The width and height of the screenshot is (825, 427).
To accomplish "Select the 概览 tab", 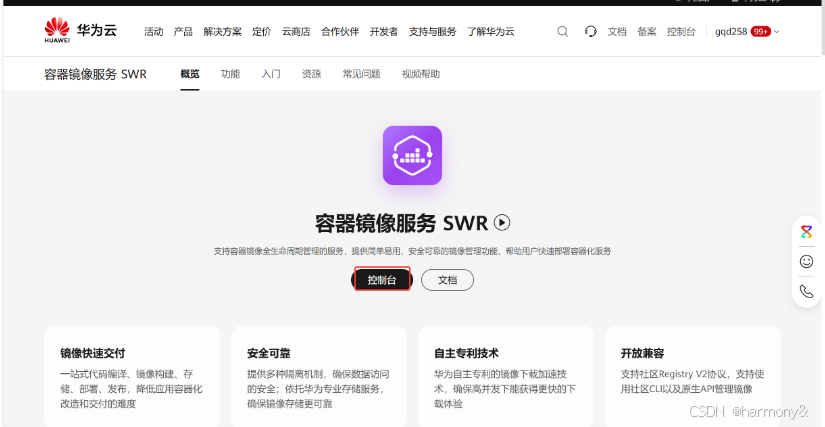I will (190, 74).
